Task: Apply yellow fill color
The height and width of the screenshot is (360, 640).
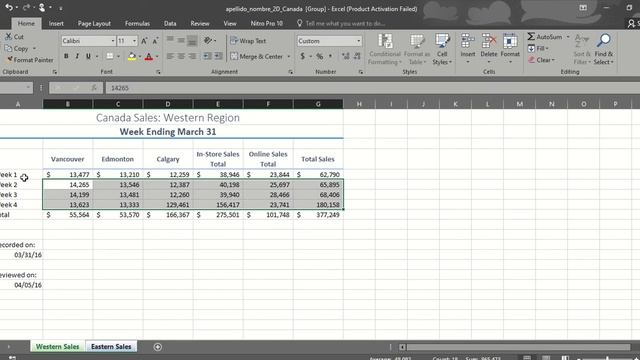Action: pos(131,56)
